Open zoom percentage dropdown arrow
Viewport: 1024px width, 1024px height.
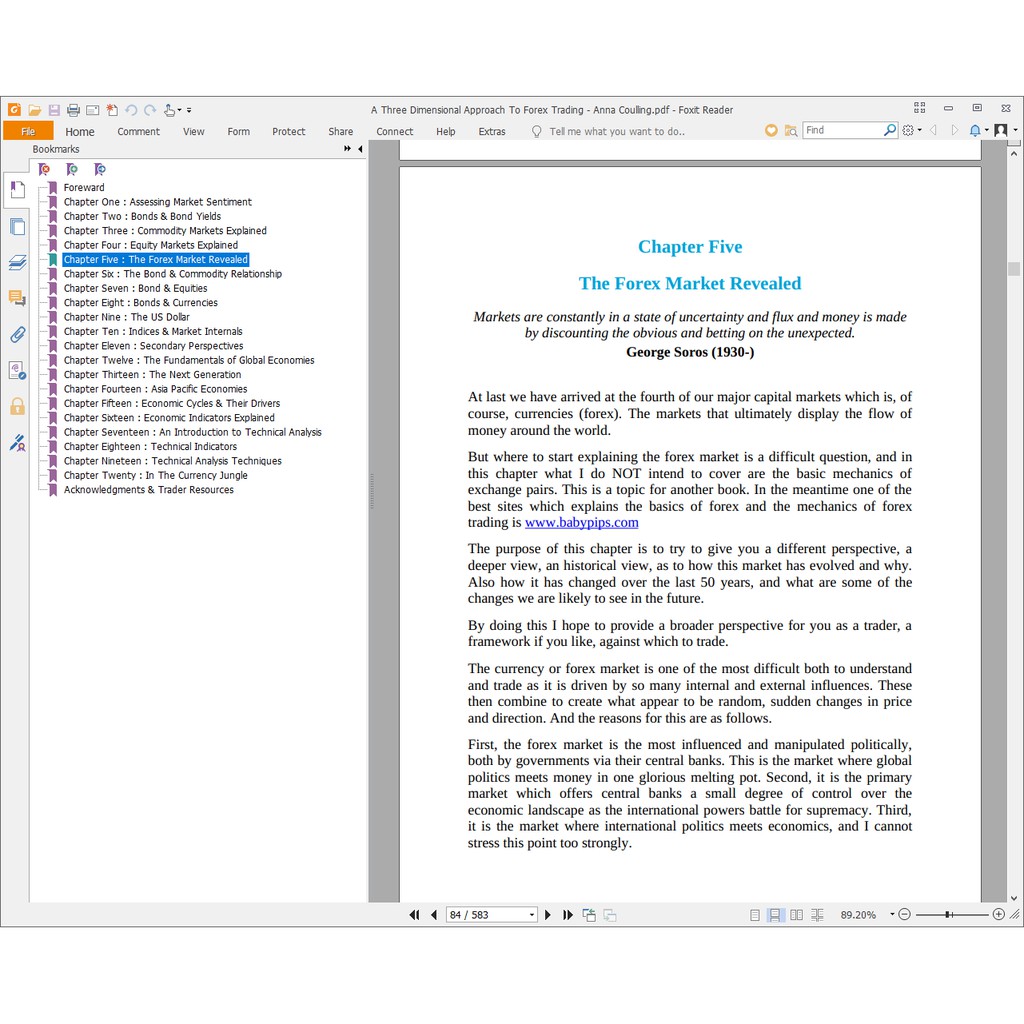click(891, 914)
